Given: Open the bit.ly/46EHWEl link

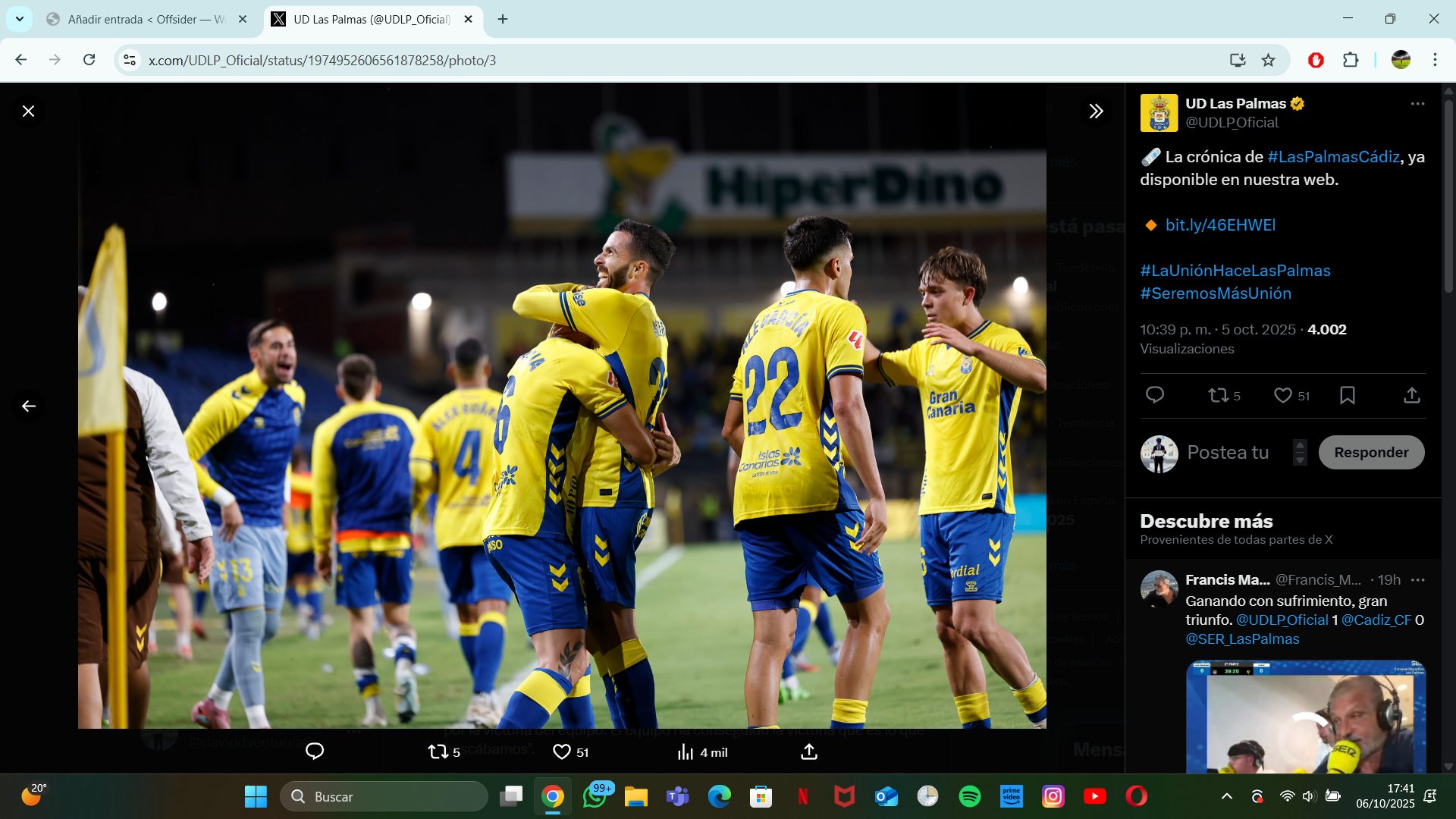Looking at the screenshot, I should click(x=1220, y=225).
